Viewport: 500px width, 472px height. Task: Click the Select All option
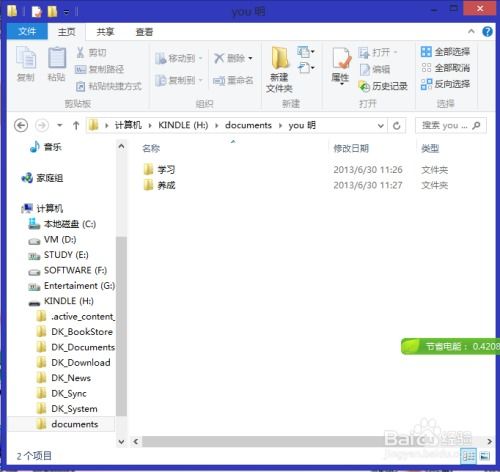(x=445, y=52)
